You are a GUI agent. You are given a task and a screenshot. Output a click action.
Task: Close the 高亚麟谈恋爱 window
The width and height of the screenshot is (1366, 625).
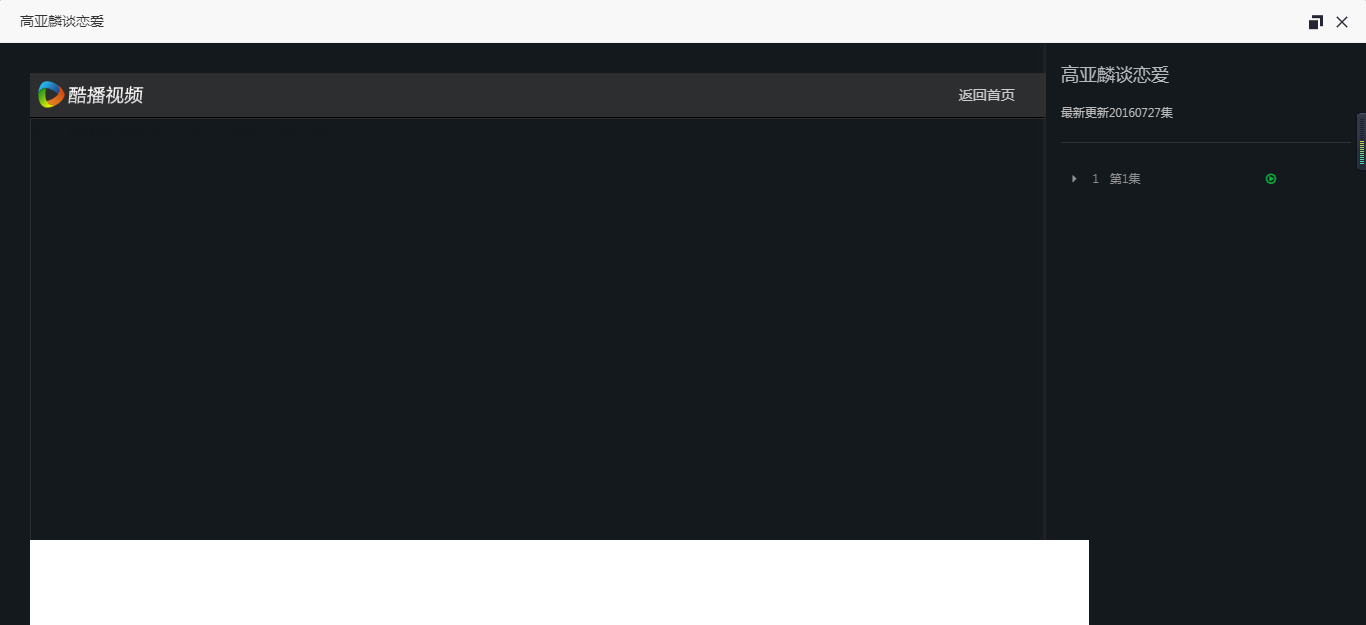coord(1342,22)
